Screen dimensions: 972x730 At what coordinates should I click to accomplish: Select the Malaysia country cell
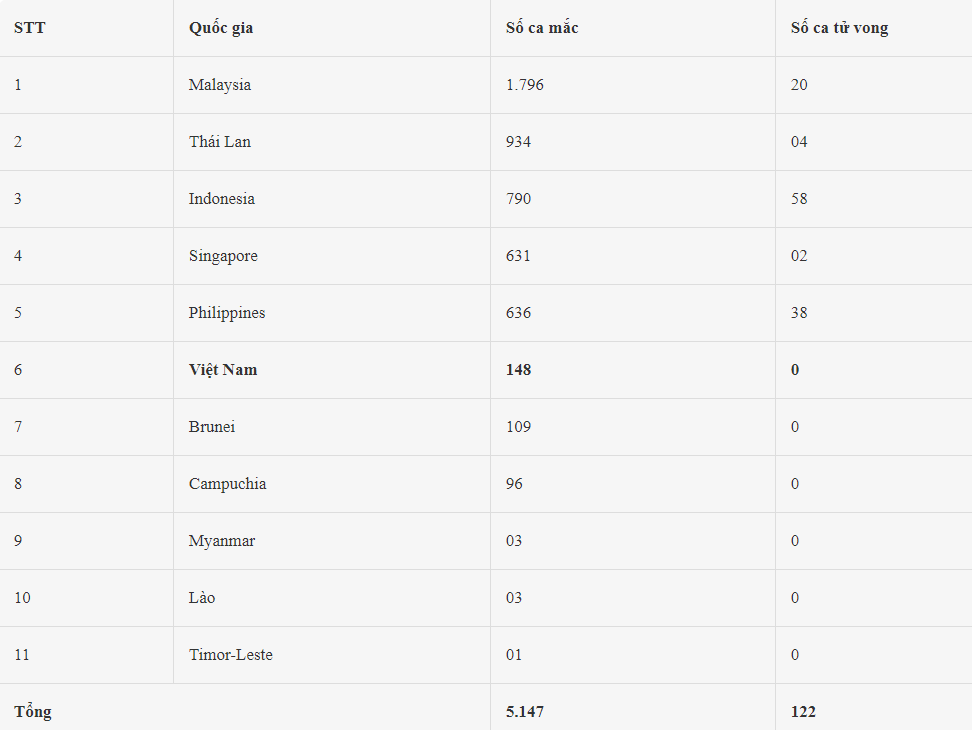coord(220,85)
